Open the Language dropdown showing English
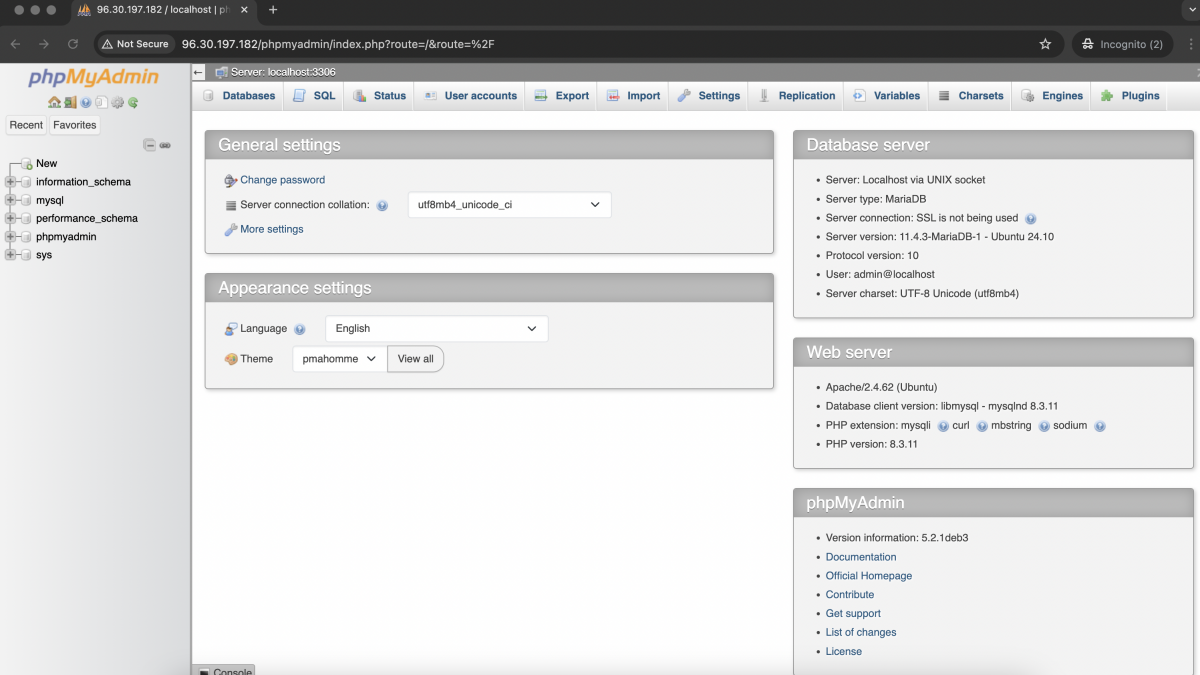1200x675 pixels. [x=436, y=329]
